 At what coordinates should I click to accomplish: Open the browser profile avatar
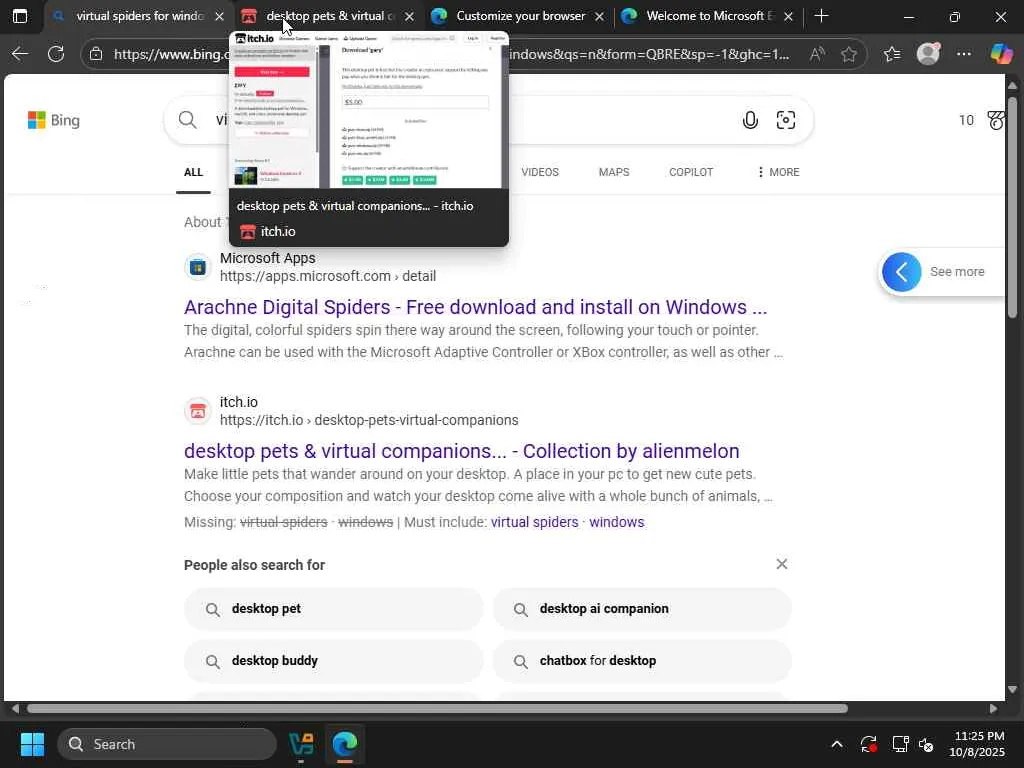[x=928, y=54]
